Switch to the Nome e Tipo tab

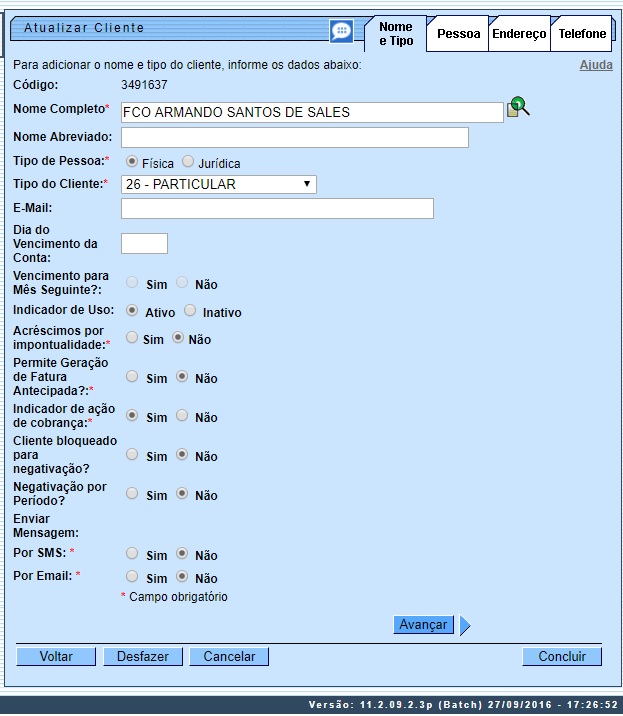396,34
